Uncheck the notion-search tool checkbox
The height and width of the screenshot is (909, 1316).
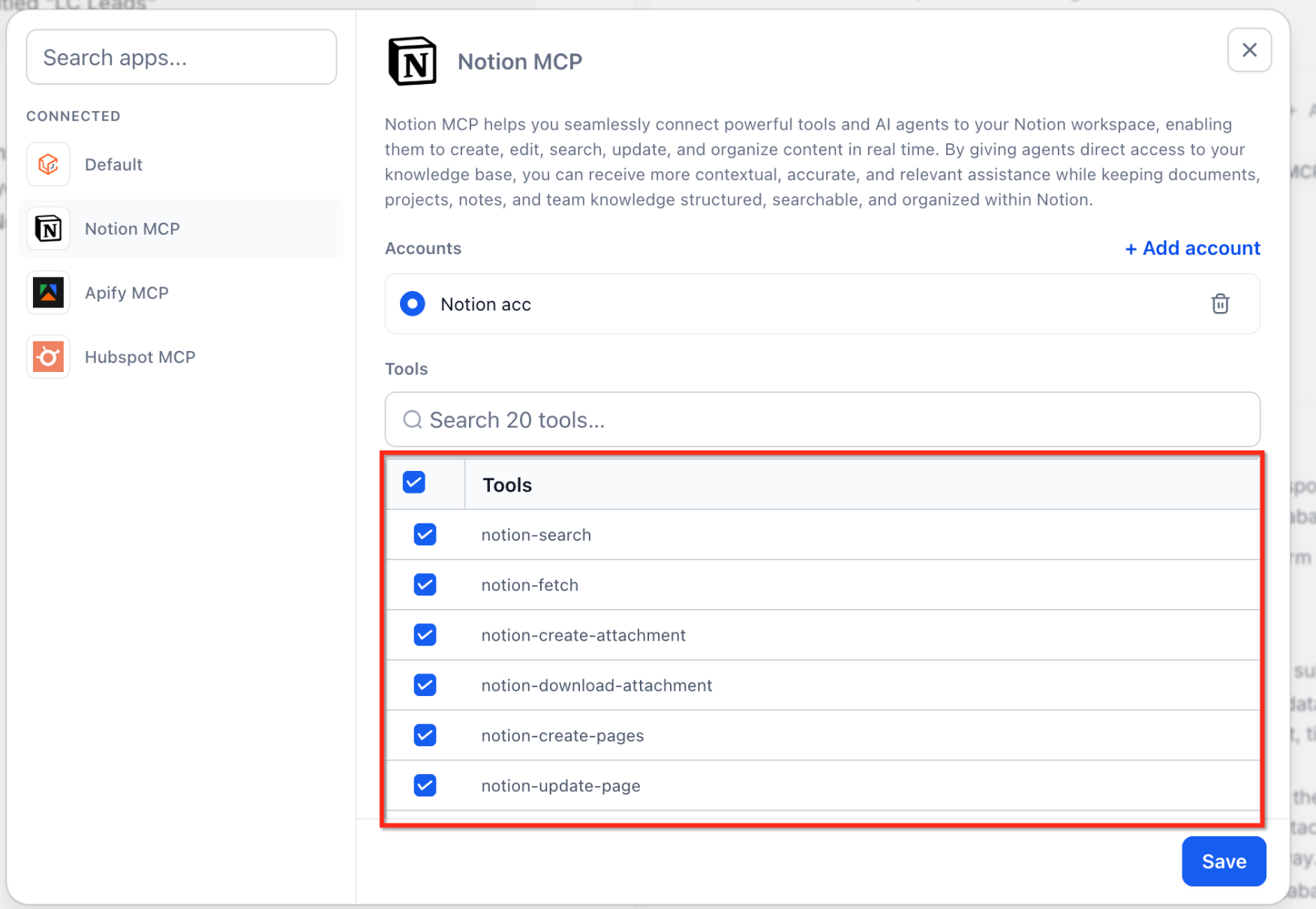coord(425,535)
